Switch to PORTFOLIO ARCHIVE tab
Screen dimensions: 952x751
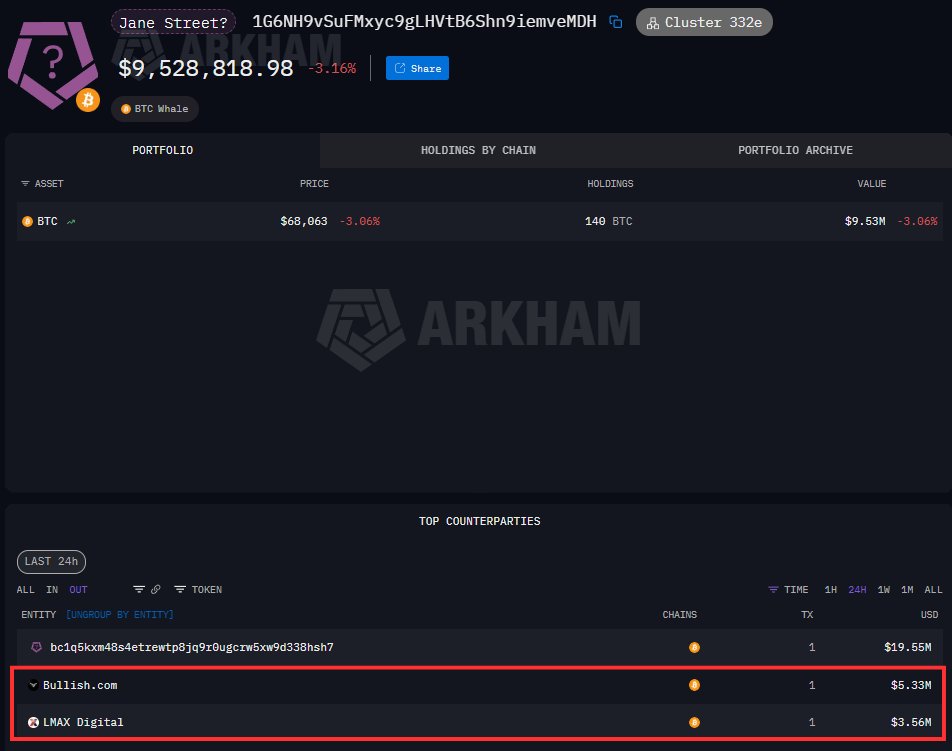pos(795,150)
